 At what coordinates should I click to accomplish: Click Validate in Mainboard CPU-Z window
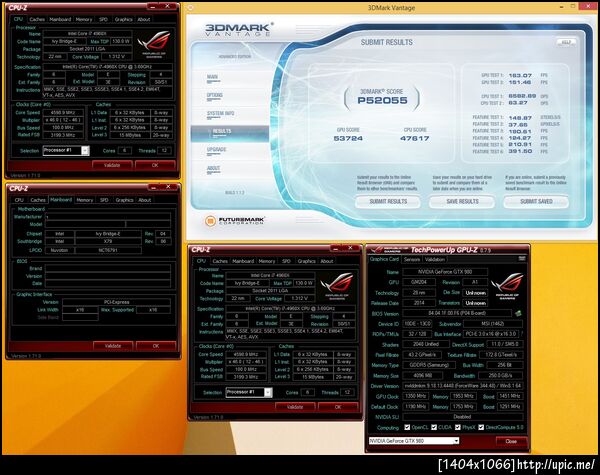click(113, 346)
